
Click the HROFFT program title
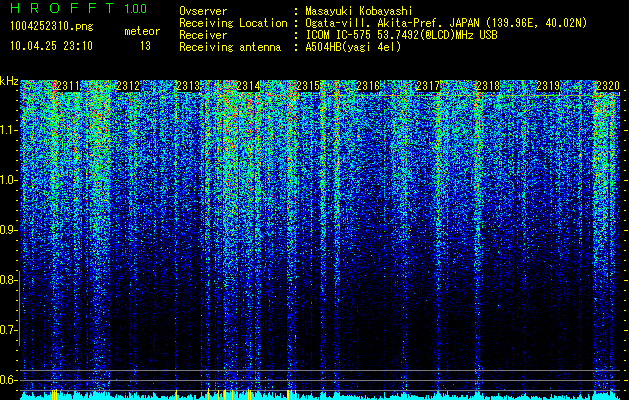62,8
